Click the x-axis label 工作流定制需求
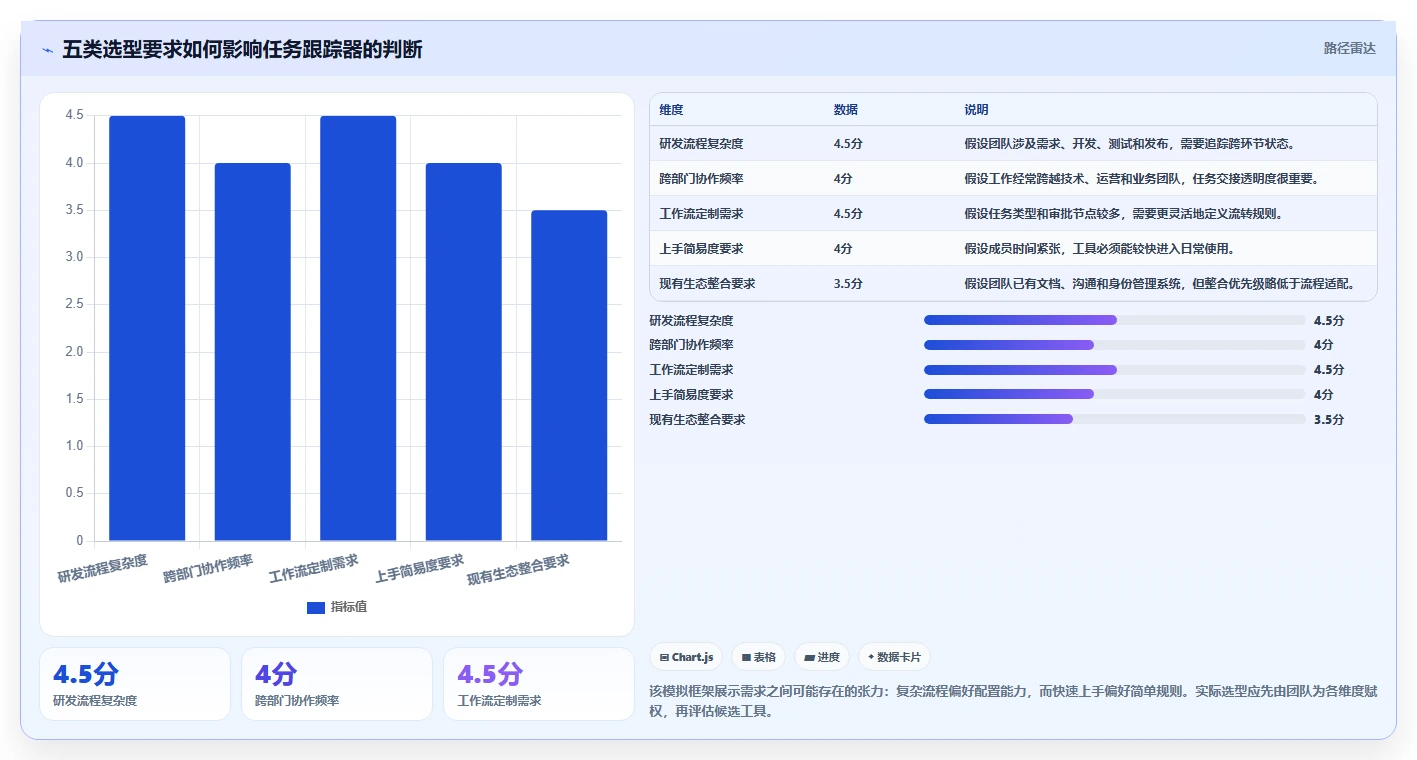 click(314, 568)
